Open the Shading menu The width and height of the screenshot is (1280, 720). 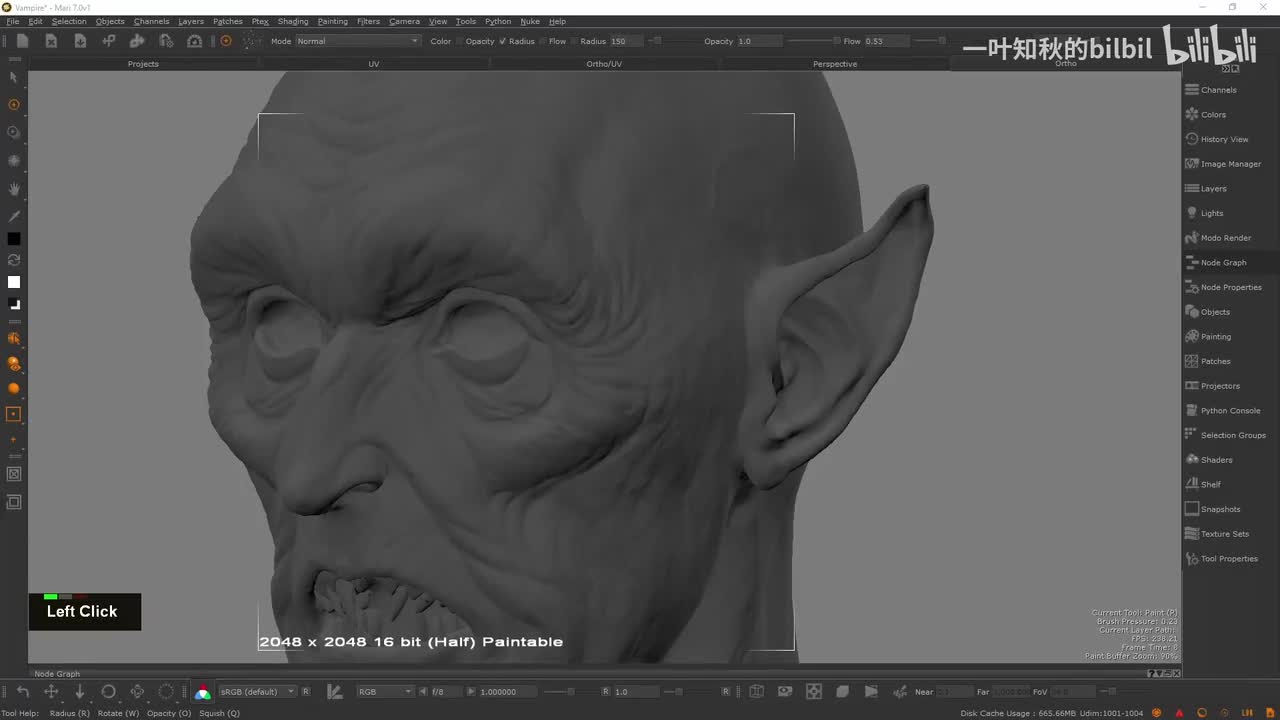pyautogui.click(x=293, y=21)
